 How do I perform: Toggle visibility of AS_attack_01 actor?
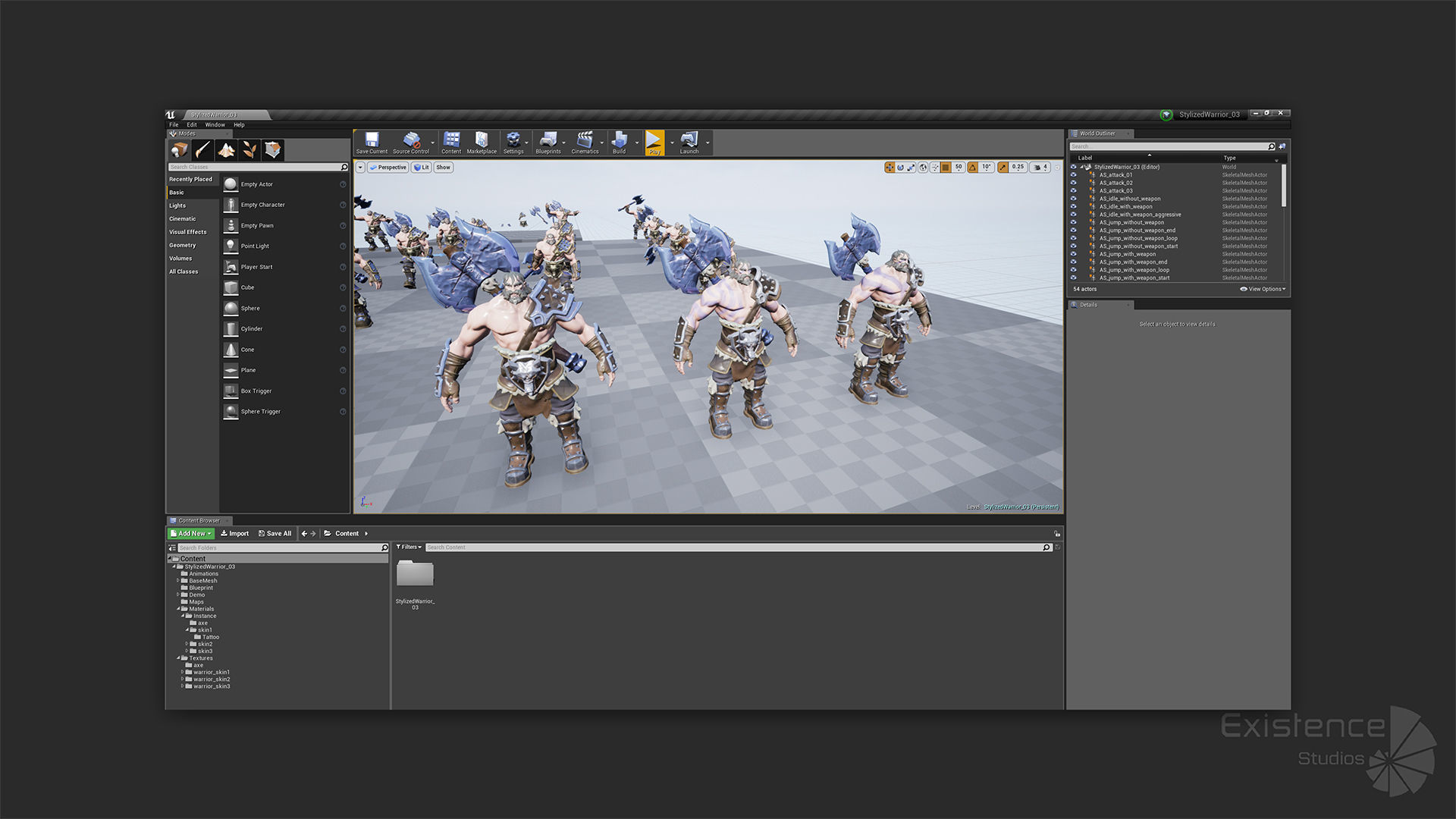(x=1073, y=175)
